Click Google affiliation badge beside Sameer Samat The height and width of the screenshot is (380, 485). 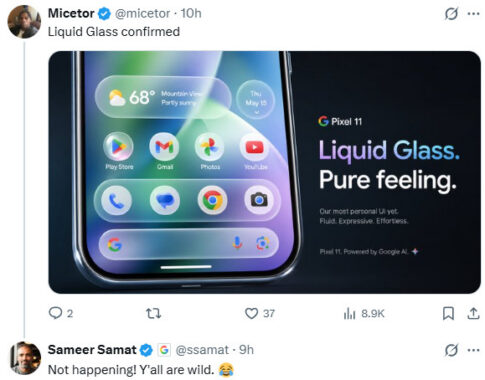coord(164,350)
